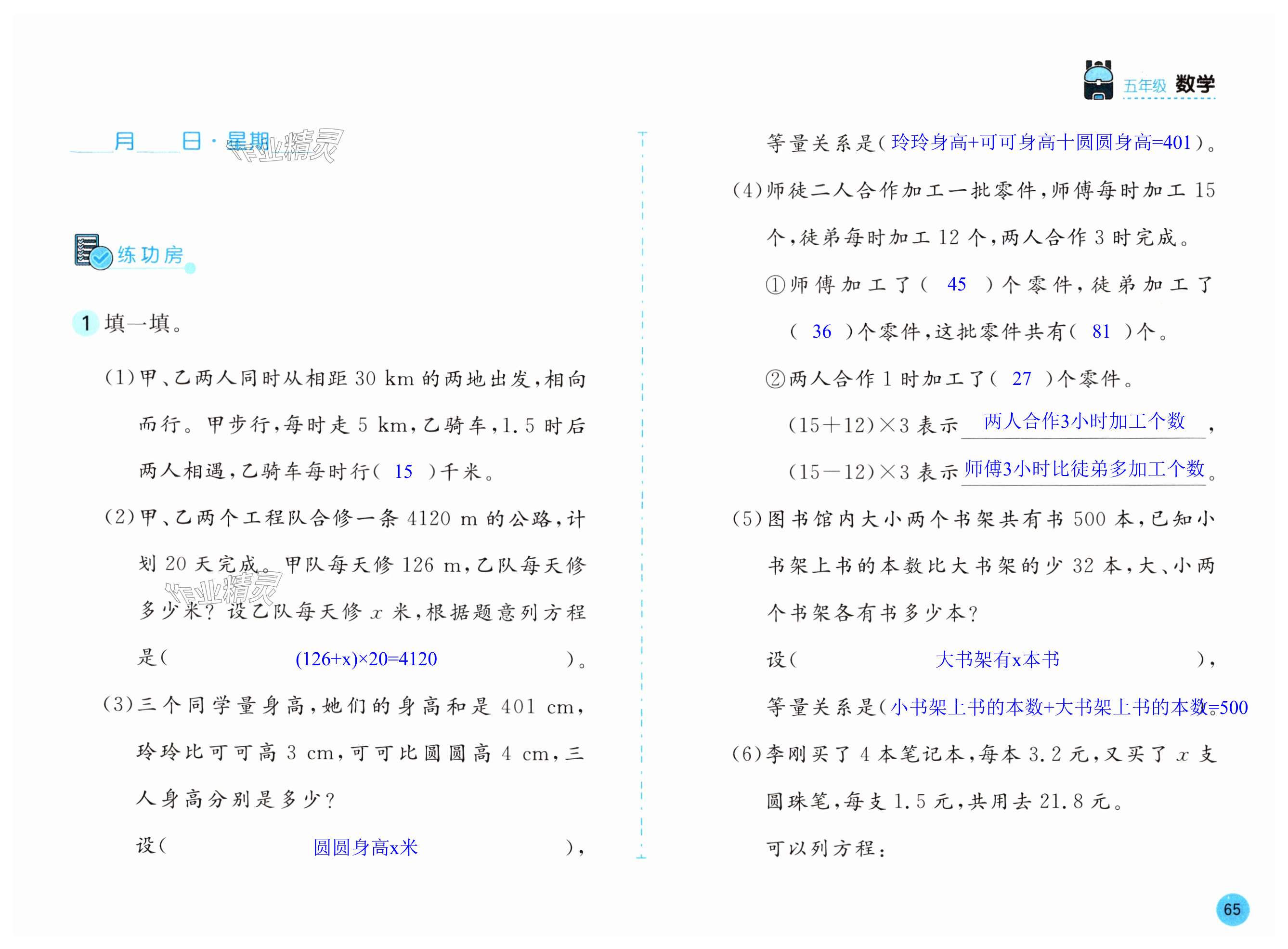This screenshot has width=1288, height=949.
Task: Click the answer 大书架有x本书
Action: [997, 659]
